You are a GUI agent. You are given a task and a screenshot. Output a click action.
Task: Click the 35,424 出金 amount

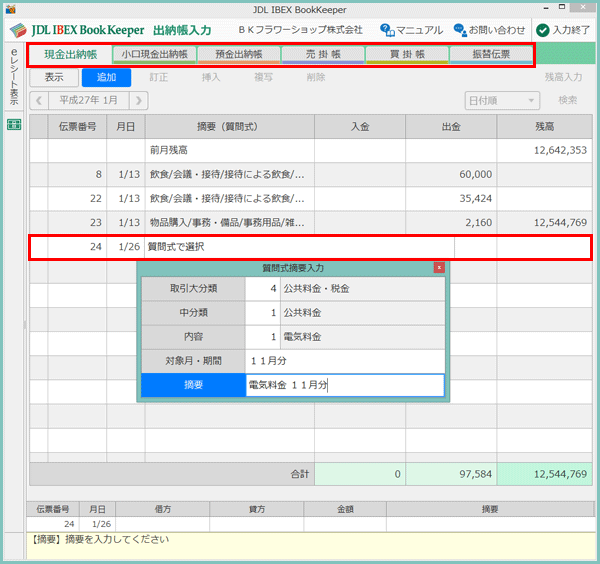point(475,199)
